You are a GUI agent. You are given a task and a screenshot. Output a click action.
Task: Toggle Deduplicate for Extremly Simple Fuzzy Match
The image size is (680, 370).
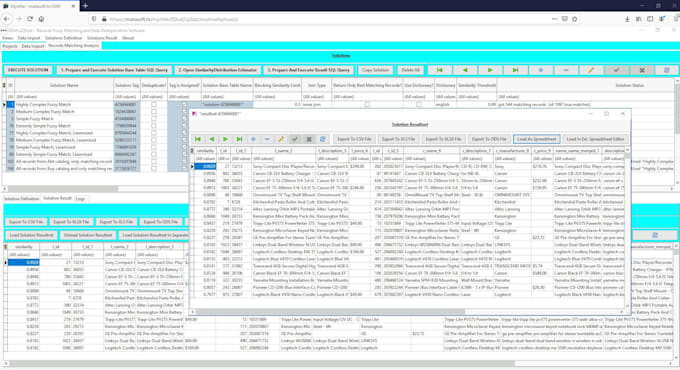154,126
